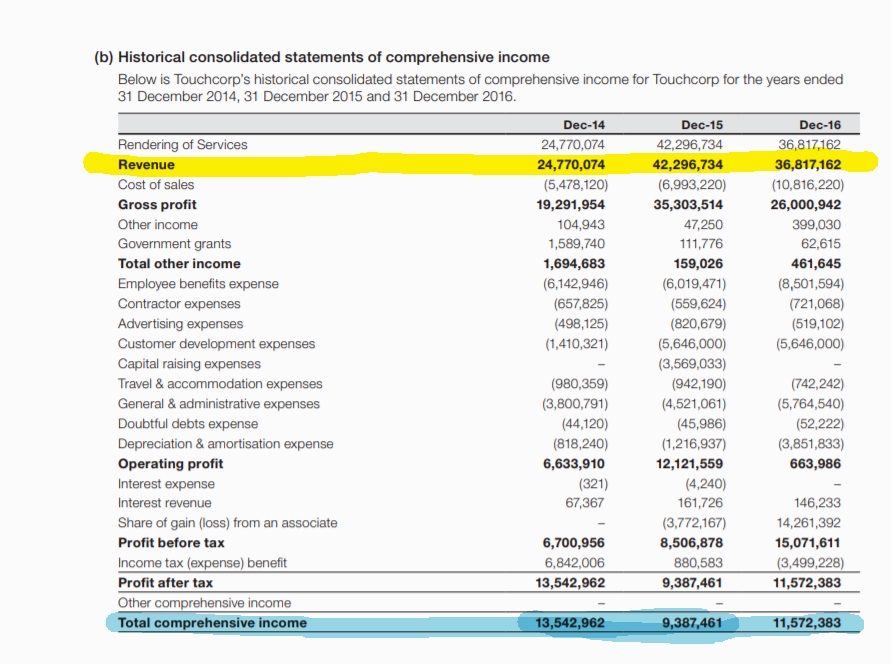The image size is (891, 664).
Task: Click the 'Travel & accommodation expenses' row label
Action: [220, 384]
